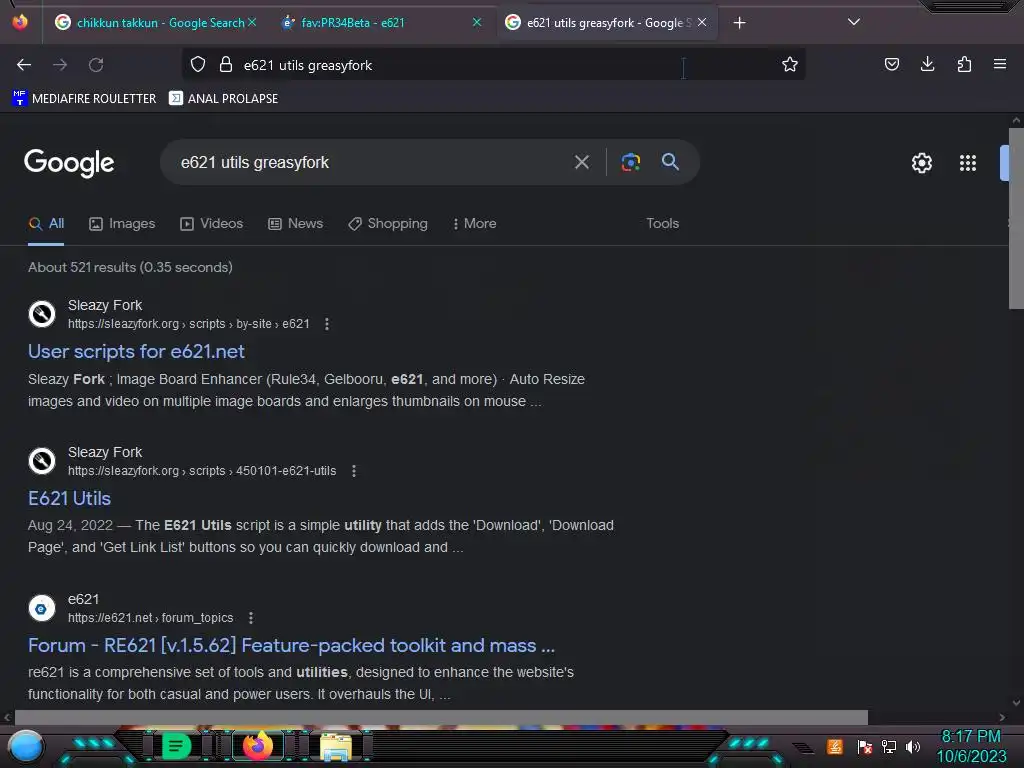Switch to News results
Viewport: 1024px width, 768px height.
point(295,223)
